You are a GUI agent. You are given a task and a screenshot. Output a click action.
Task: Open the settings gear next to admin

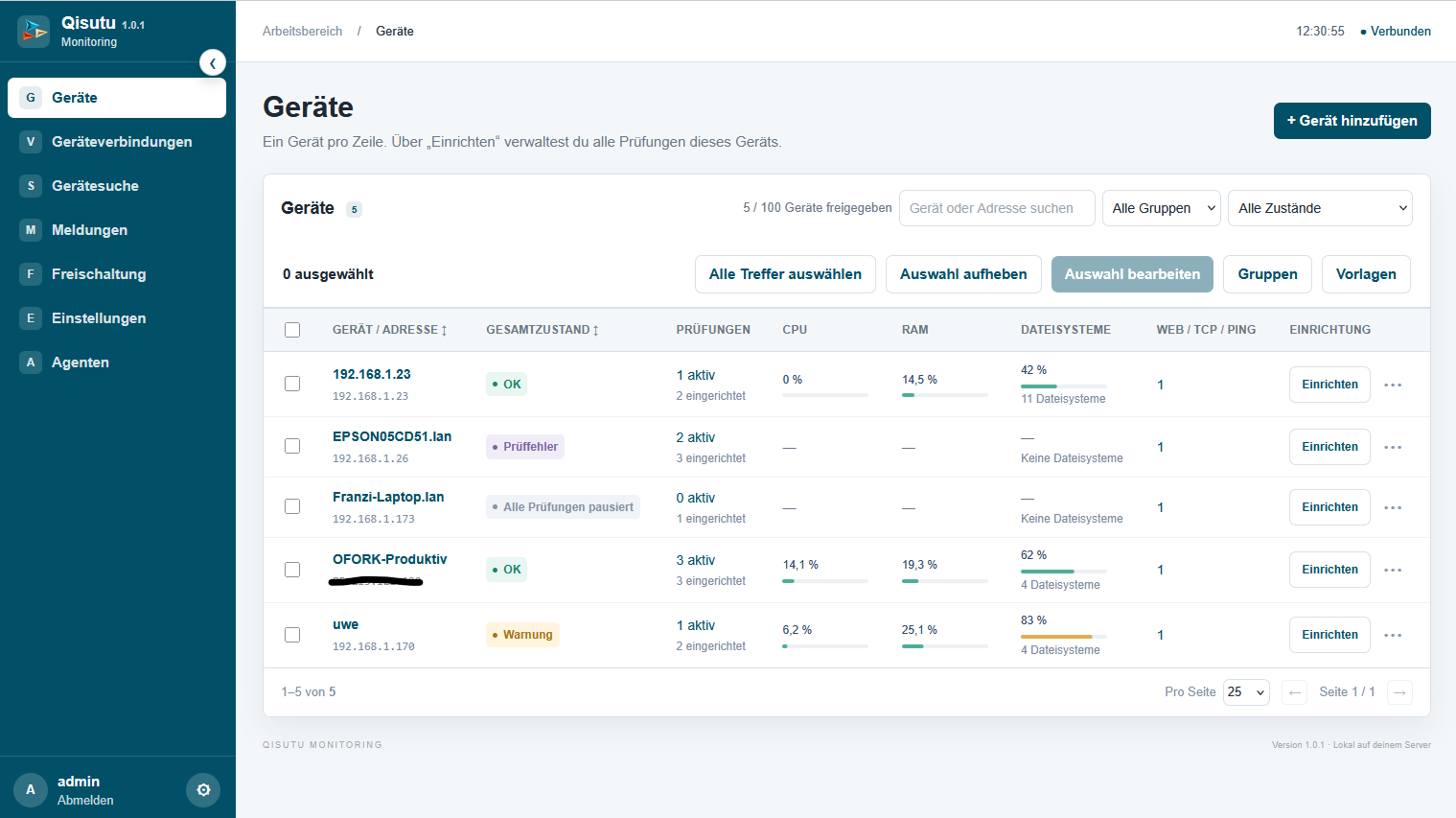[x=203, y=790]
